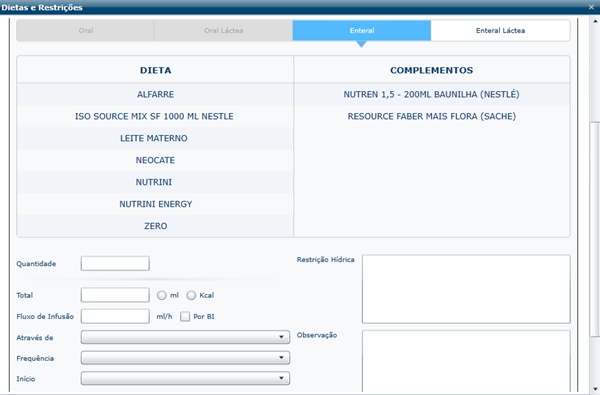Screen dimensions: 600x395
Task: Click the scrollbar down arrow
Action: (595, 389)
